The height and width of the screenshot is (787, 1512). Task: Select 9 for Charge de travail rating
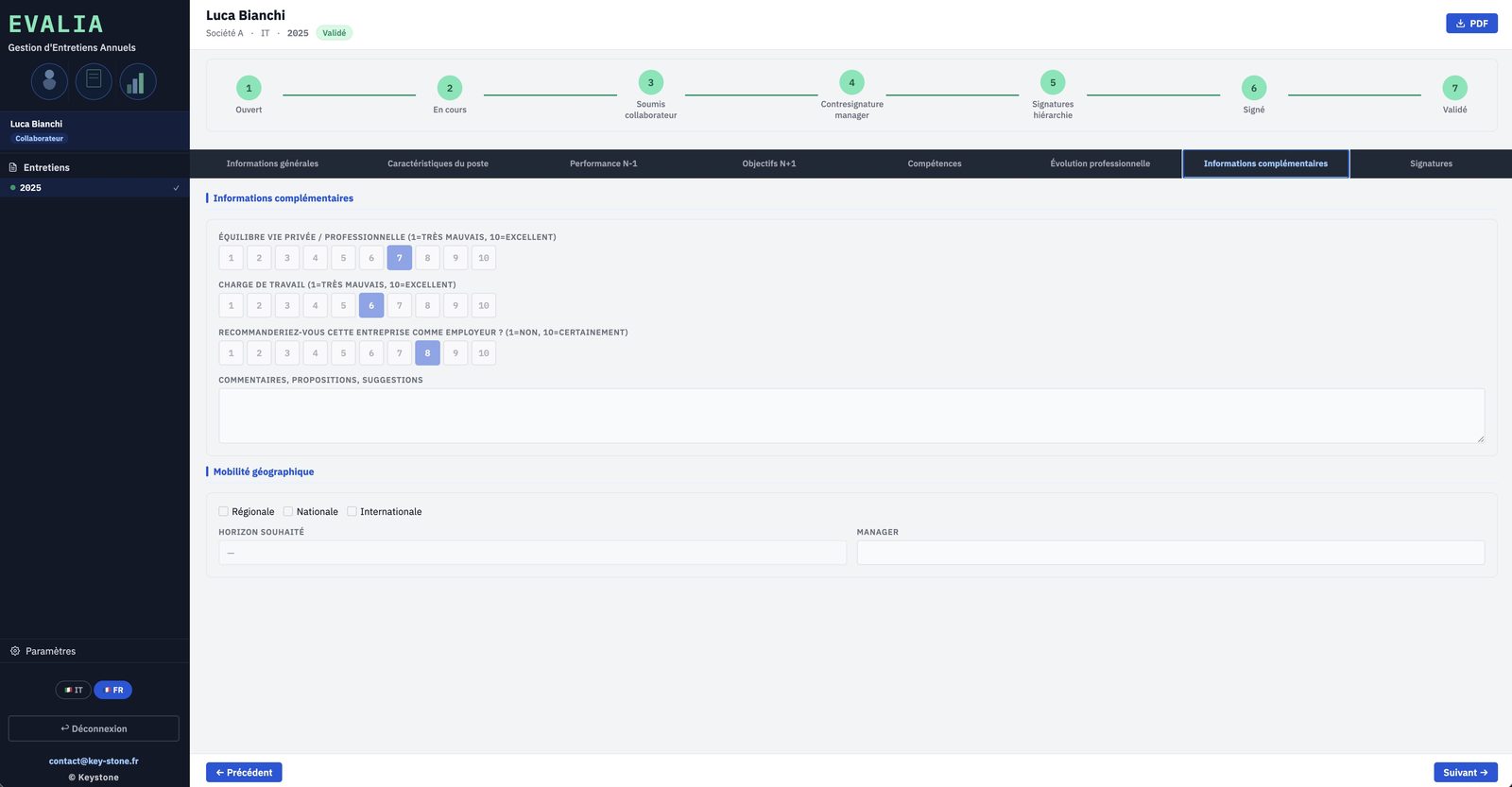(x=455, y=305)
